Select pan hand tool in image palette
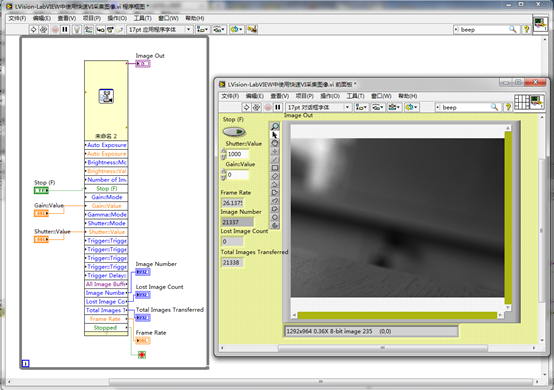This screenshot has width=554, height=390. [x=275, y=225]
